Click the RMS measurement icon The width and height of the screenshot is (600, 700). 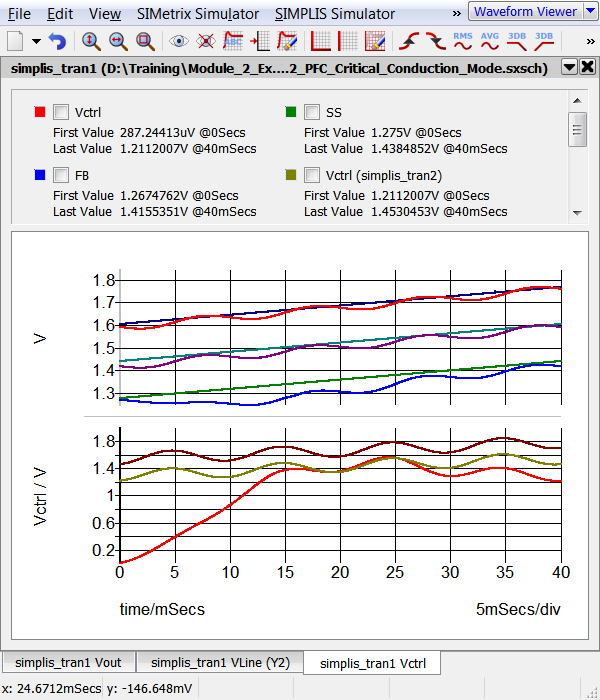[463, 41]
